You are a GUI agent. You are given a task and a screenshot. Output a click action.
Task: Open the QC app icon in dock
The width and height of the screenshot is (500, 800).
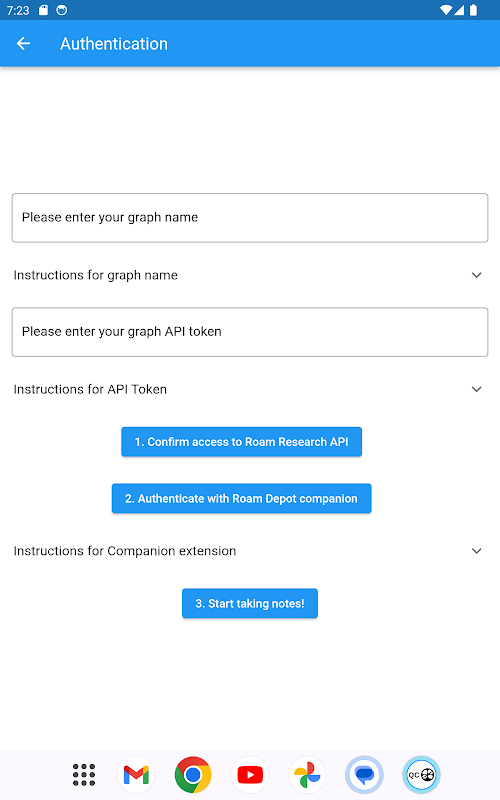421,774
